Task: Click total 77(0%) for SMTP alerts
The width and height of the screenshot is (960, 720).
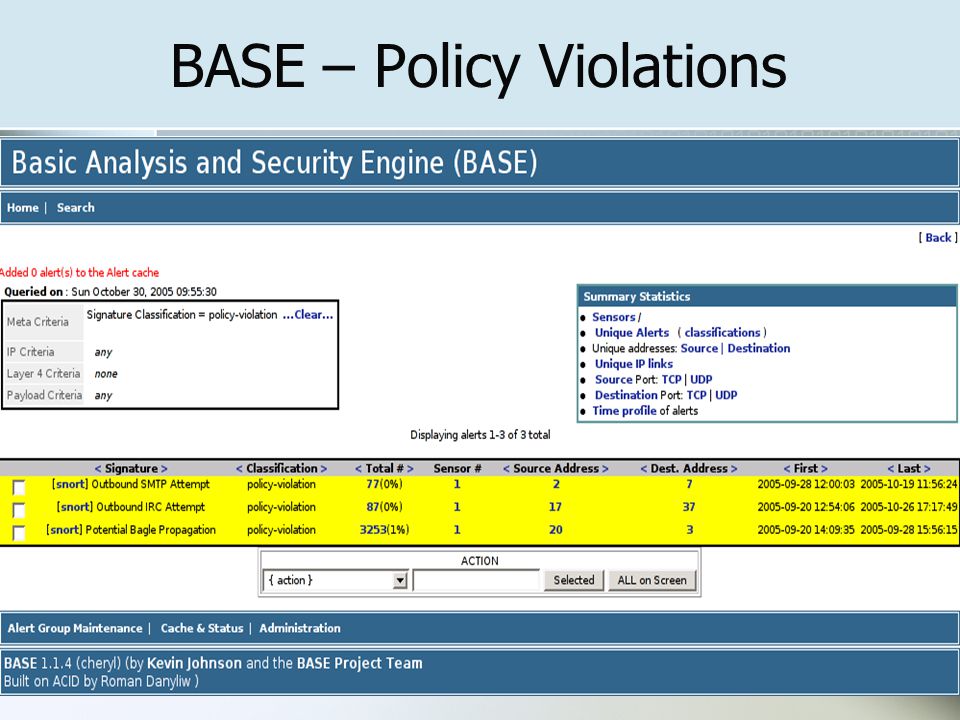Action: [384, 484]
